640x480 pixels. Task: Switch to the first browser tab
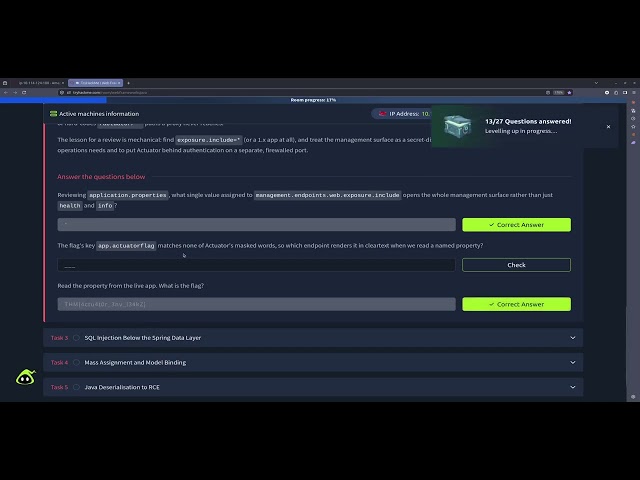tap(40, 83)
